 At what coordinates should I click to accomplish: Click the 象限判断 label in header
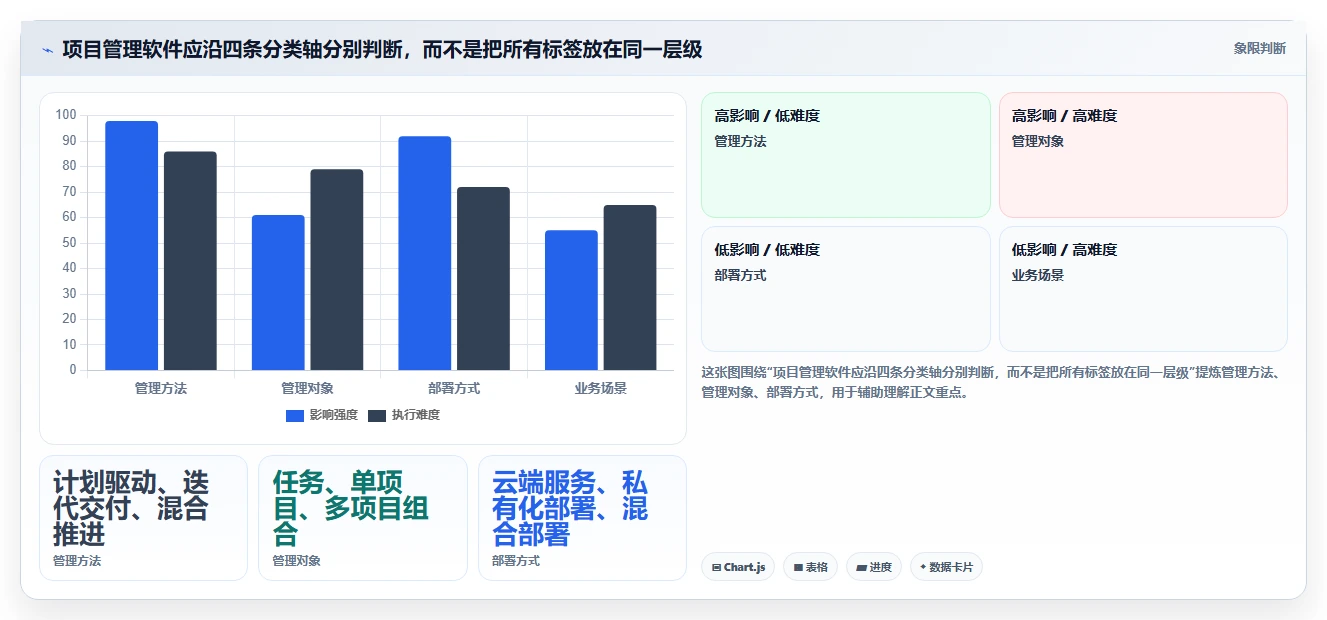[x=1260, y=48]
